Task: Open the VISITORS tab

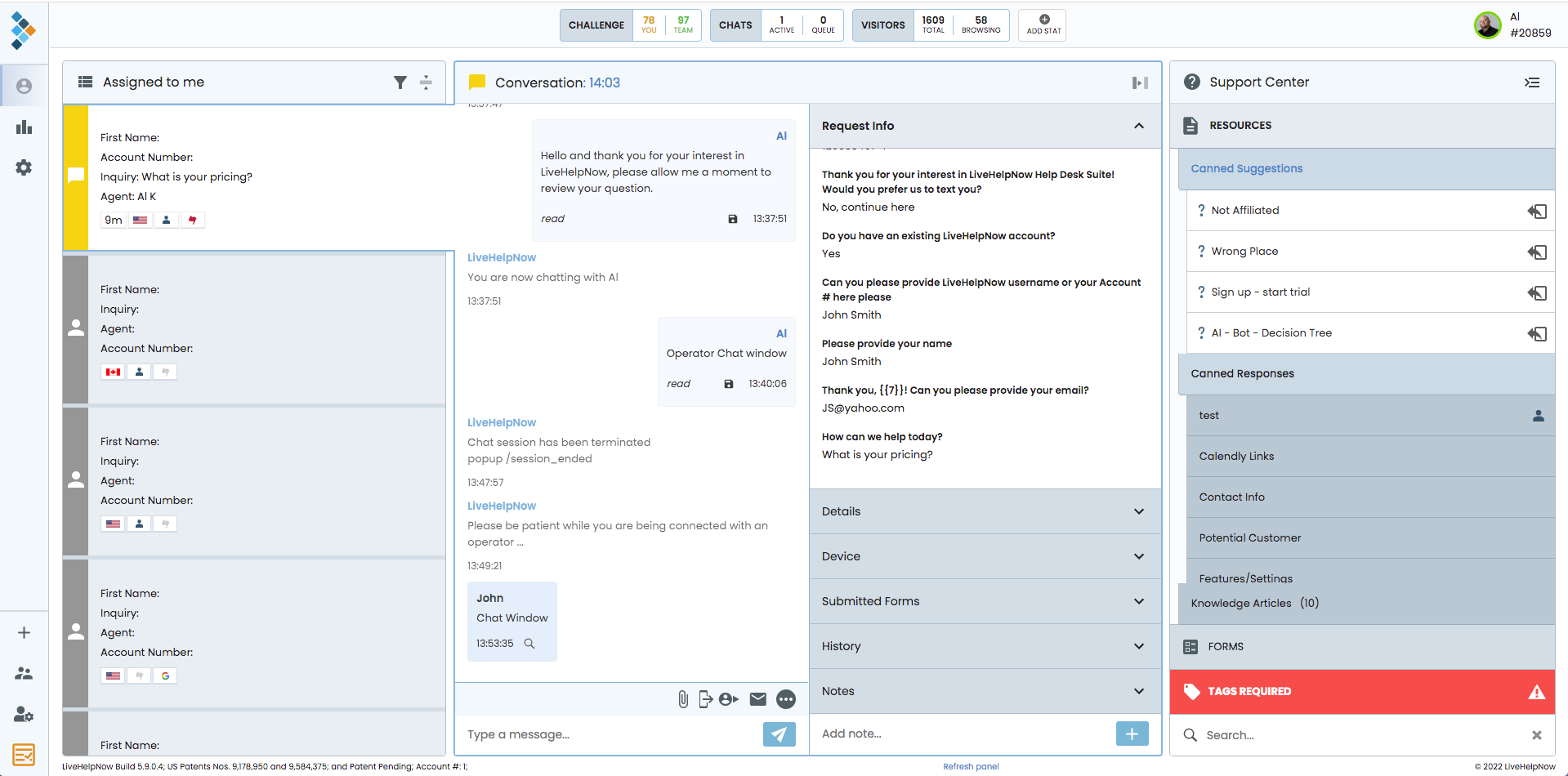Action: [x=882, y=25]
